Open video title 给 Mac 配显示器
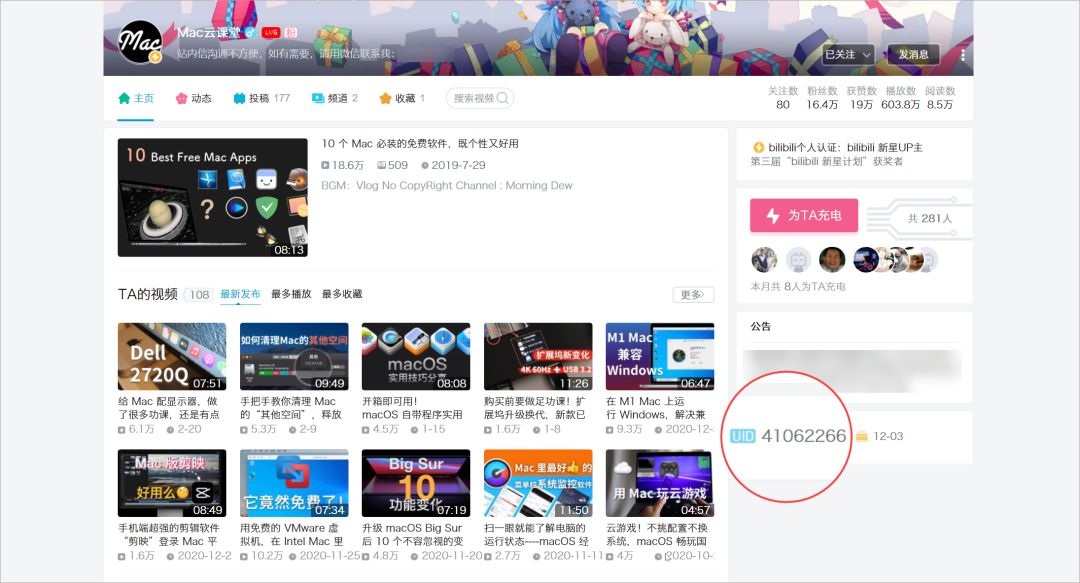This screenshot has width=1080, height=583. (169, 408)
